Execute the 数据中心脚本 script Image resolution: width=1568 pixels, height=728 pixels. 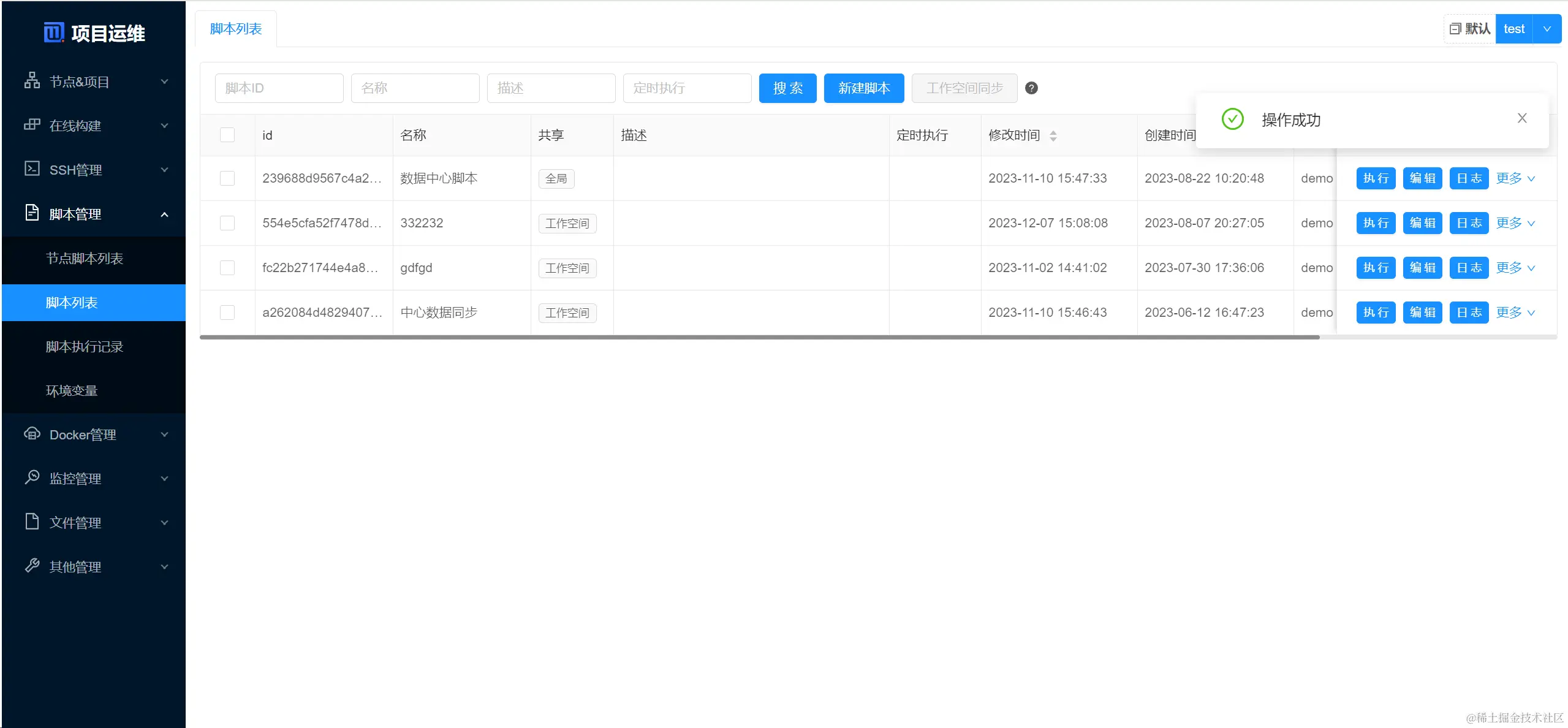(x=1376, y=178)
